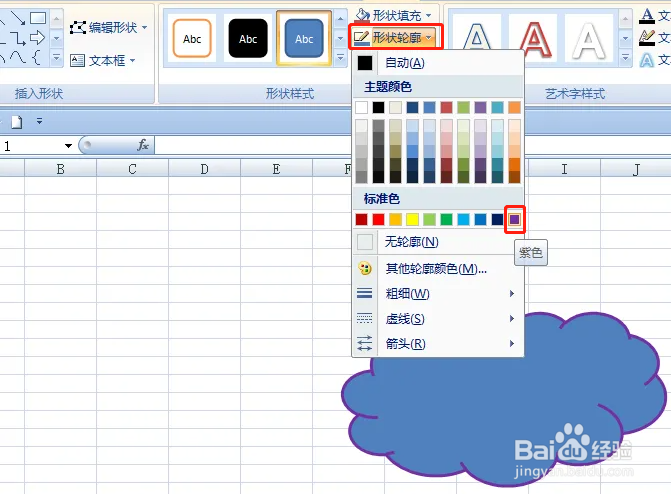Pick dark blue theme color swatch
Screen dimensions: 671x494
pyautogui.click(x=413, y=107)
